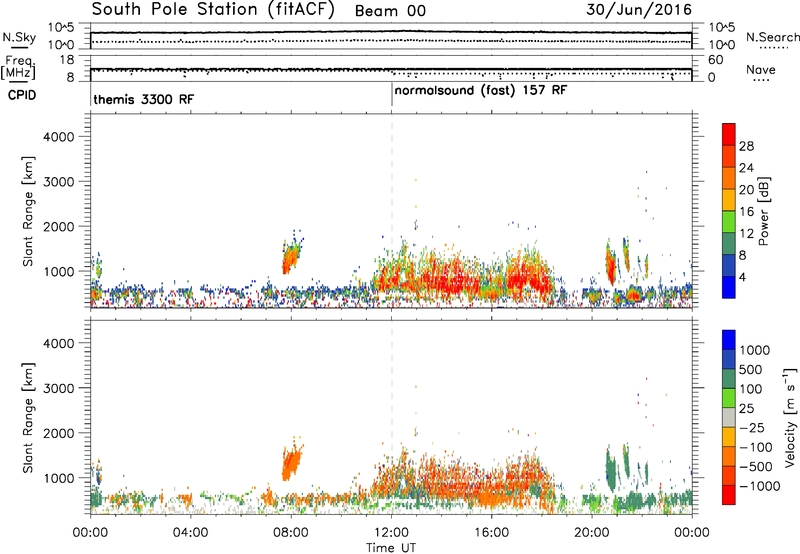Click the '18' frequency scale value
The width and height of the screenshot is (800, 554).
coord(66,60)
